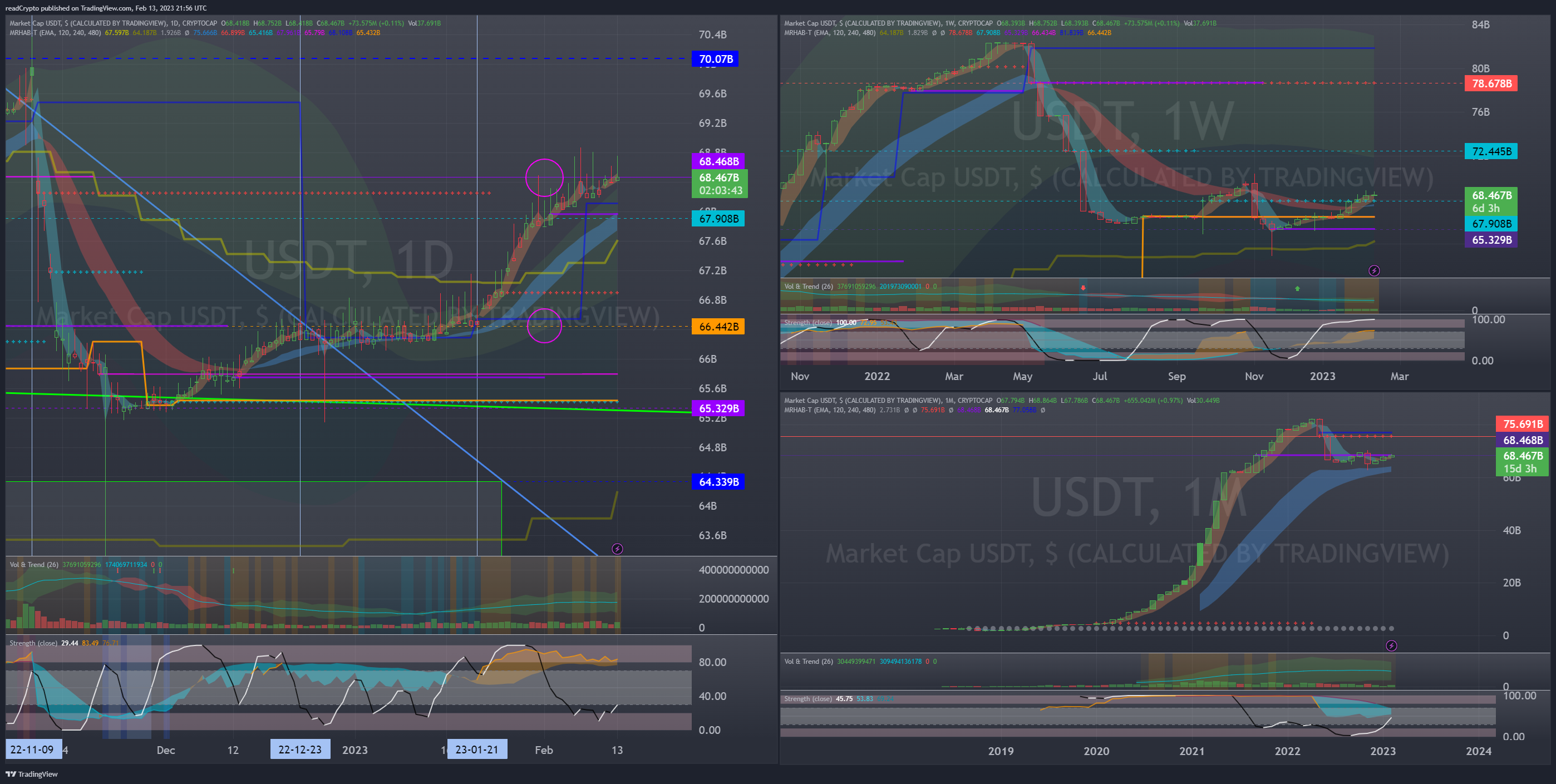The height and width of the screenshot is (784, 1556).
Task: Click the 70.4B price axis label
Action: [712, 34]
